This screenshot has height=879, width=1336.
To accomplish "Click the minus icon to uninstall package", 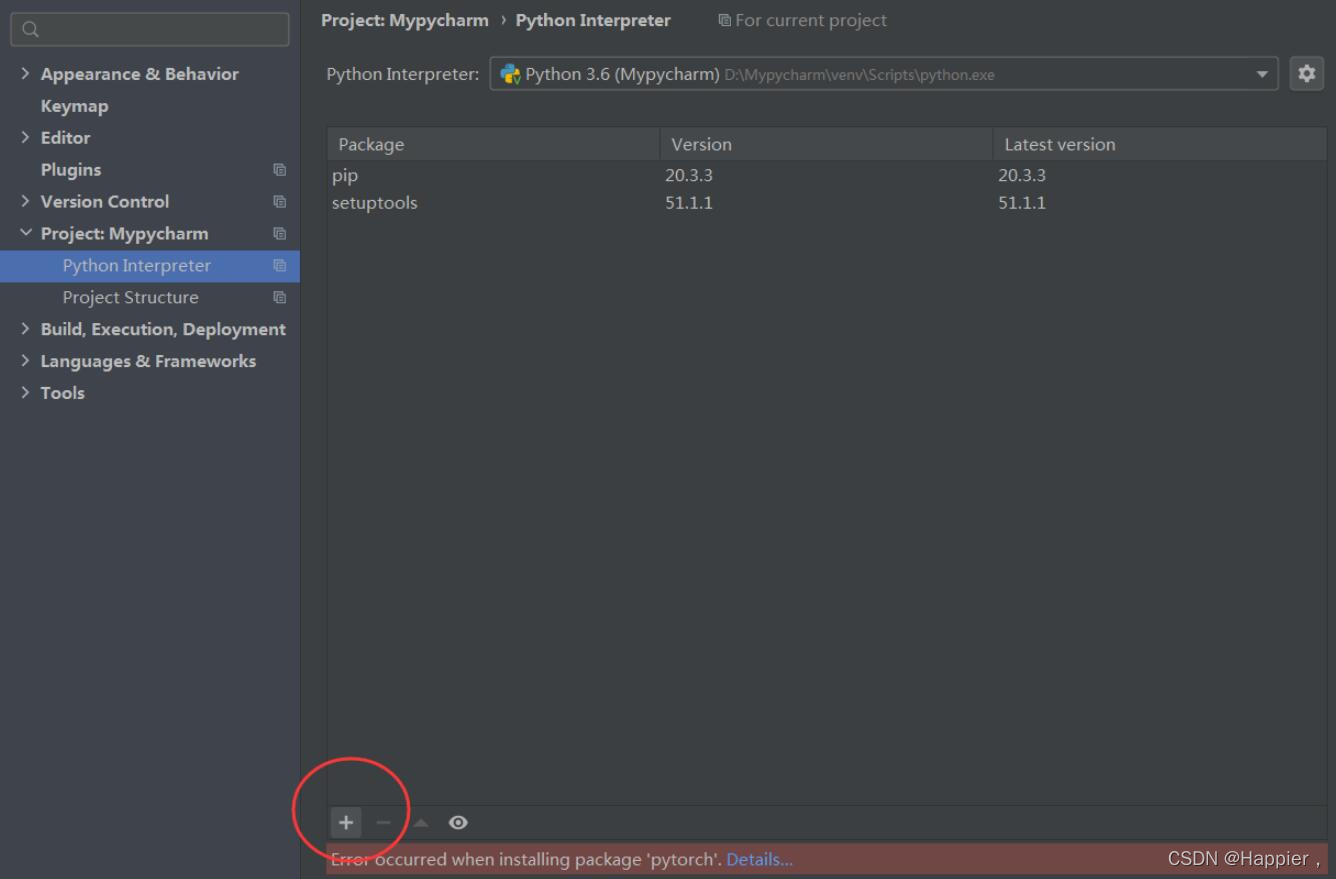I will pyautogui.click(x=384, y=823).
